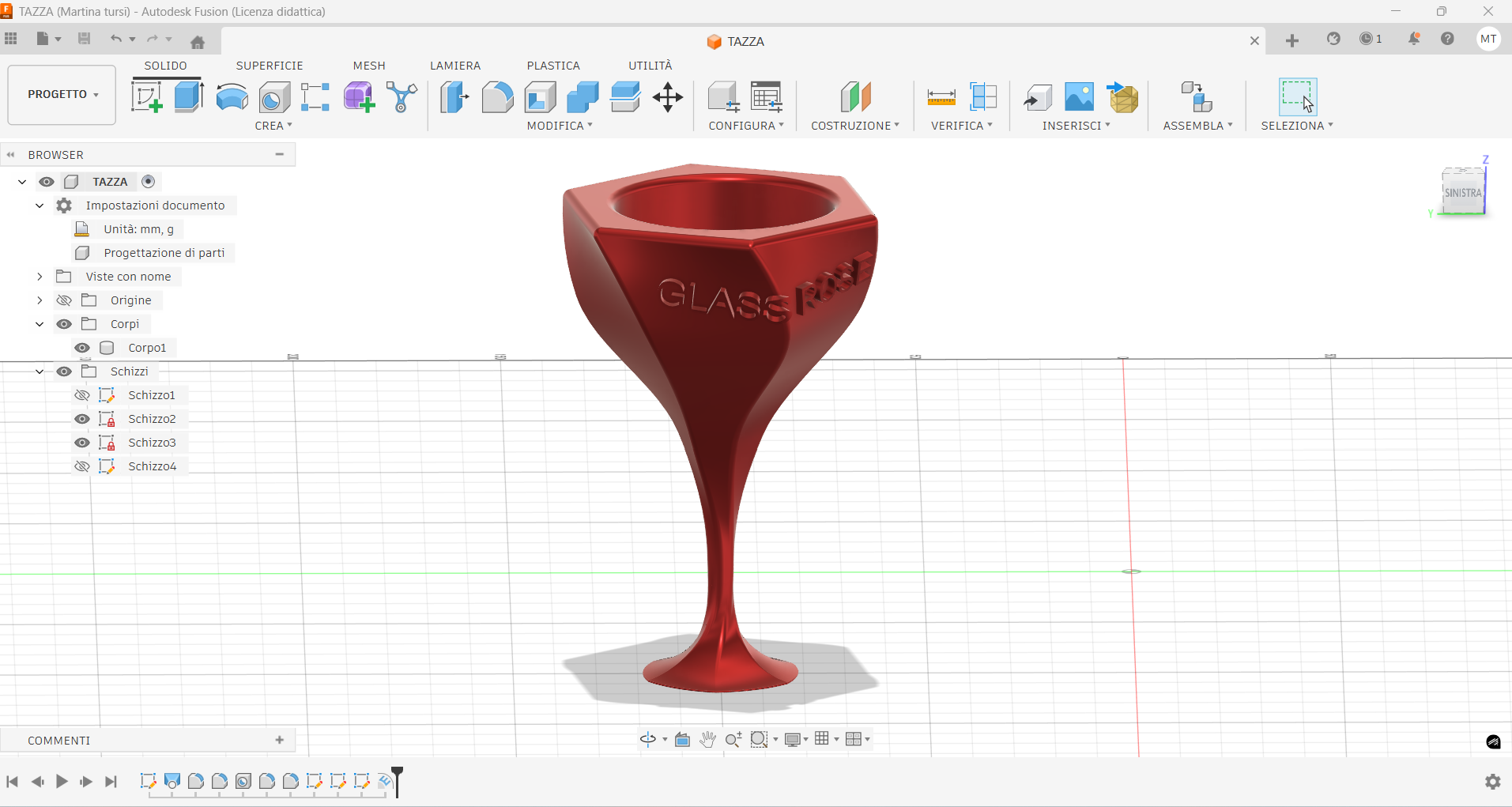Image resolution: width=1512 pixels, height=807 pixels.
Task: Select the Sposta/Copia move tool
Action: [668, 96]
